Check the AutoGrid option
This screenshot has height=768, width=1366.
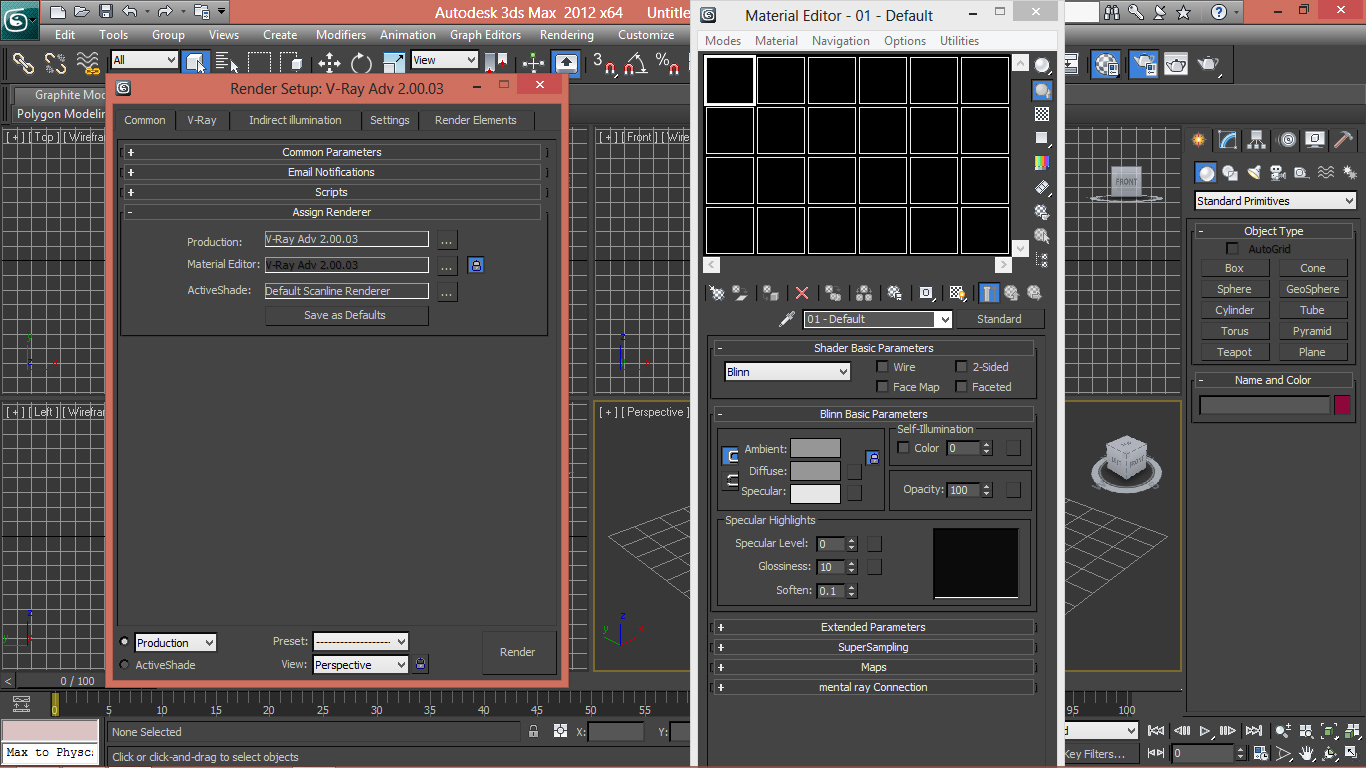[1232, 249]
